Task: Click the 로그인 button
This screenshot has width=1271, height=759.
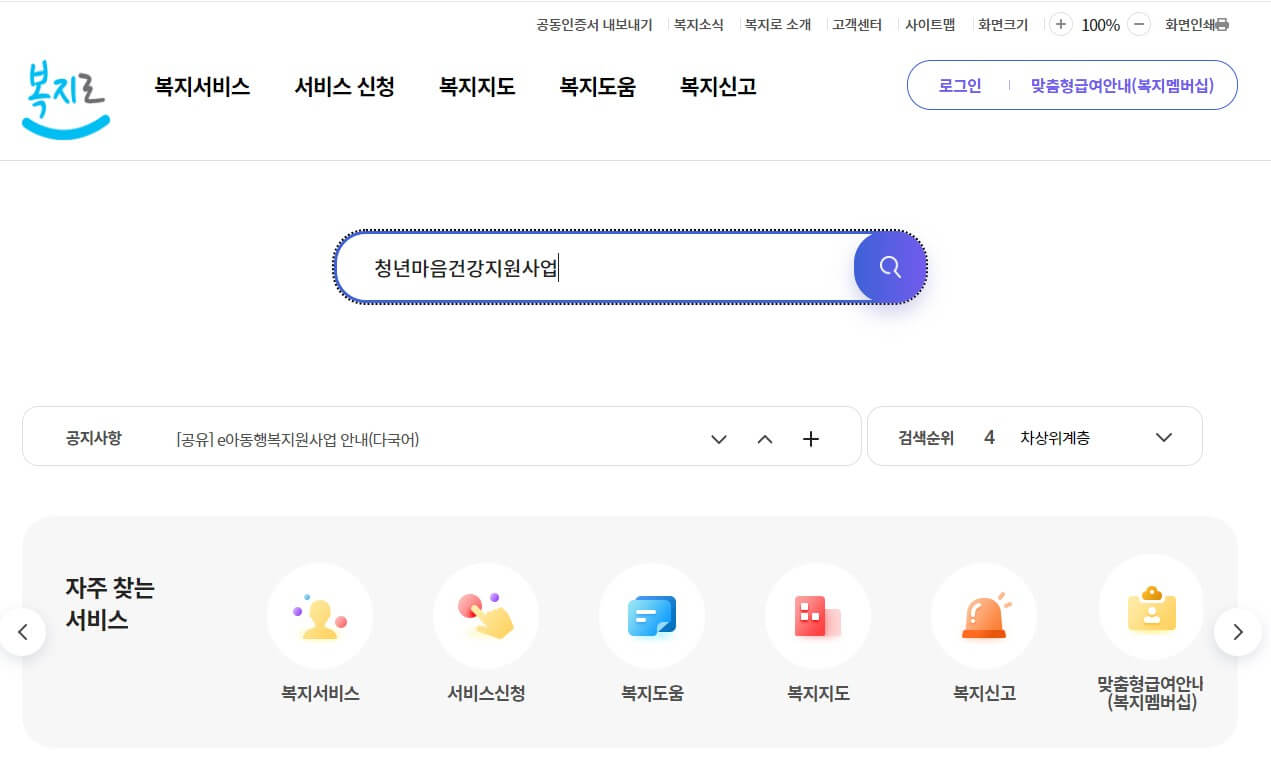Action: pos(957,85)
